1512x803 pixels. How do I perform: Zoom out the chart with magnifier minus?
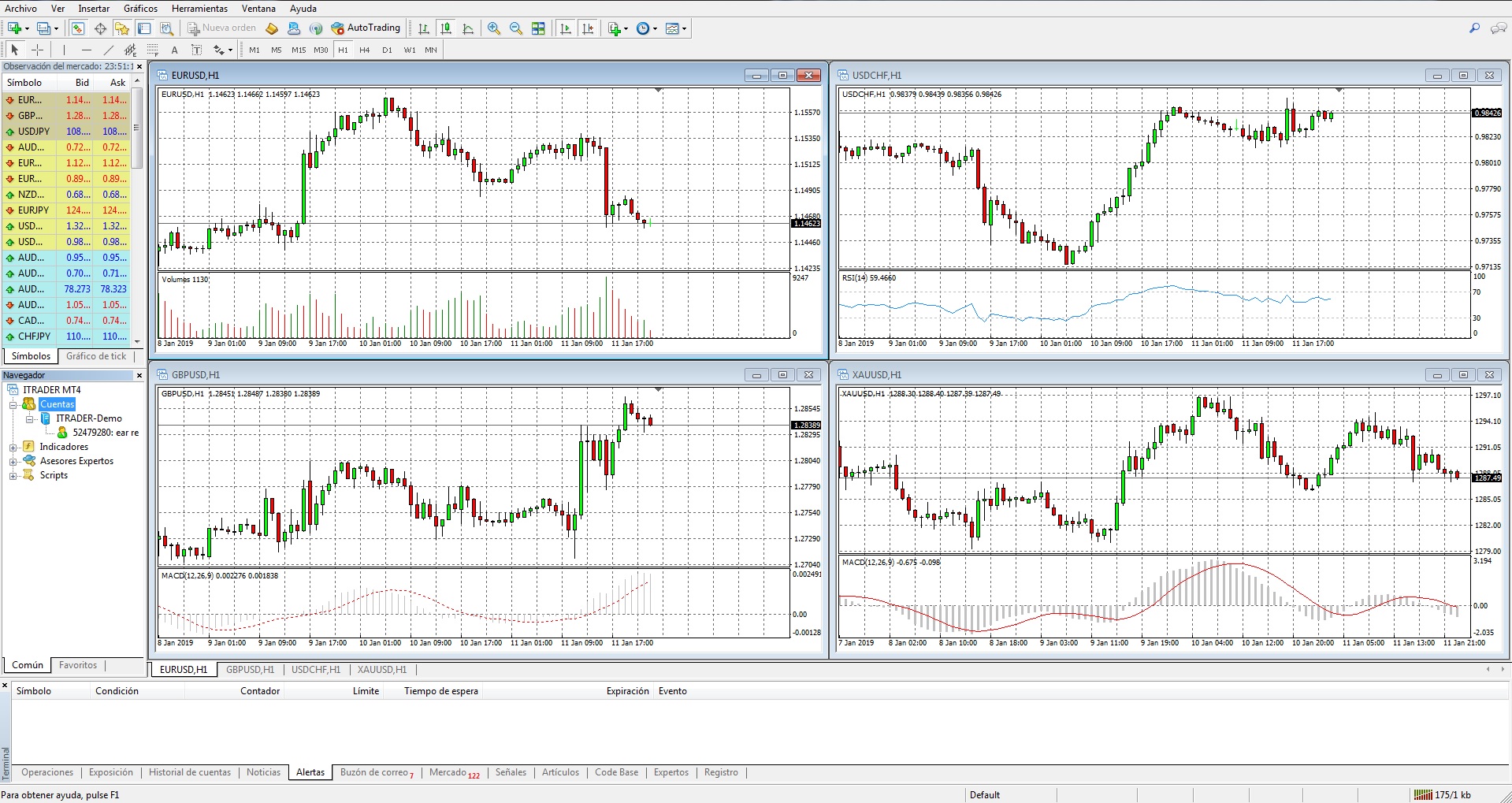click(x=516, y=28)
